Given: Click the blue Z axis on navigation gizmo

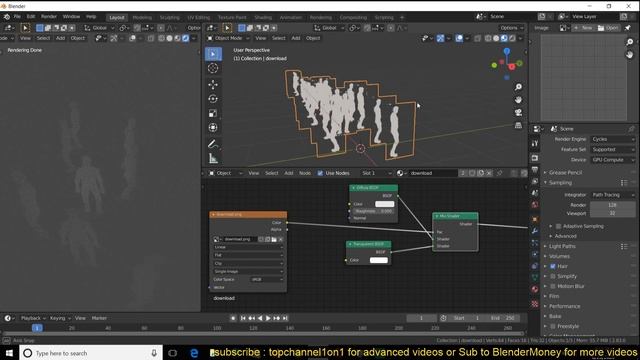Looking at the screenshot, I should [507, 51].
